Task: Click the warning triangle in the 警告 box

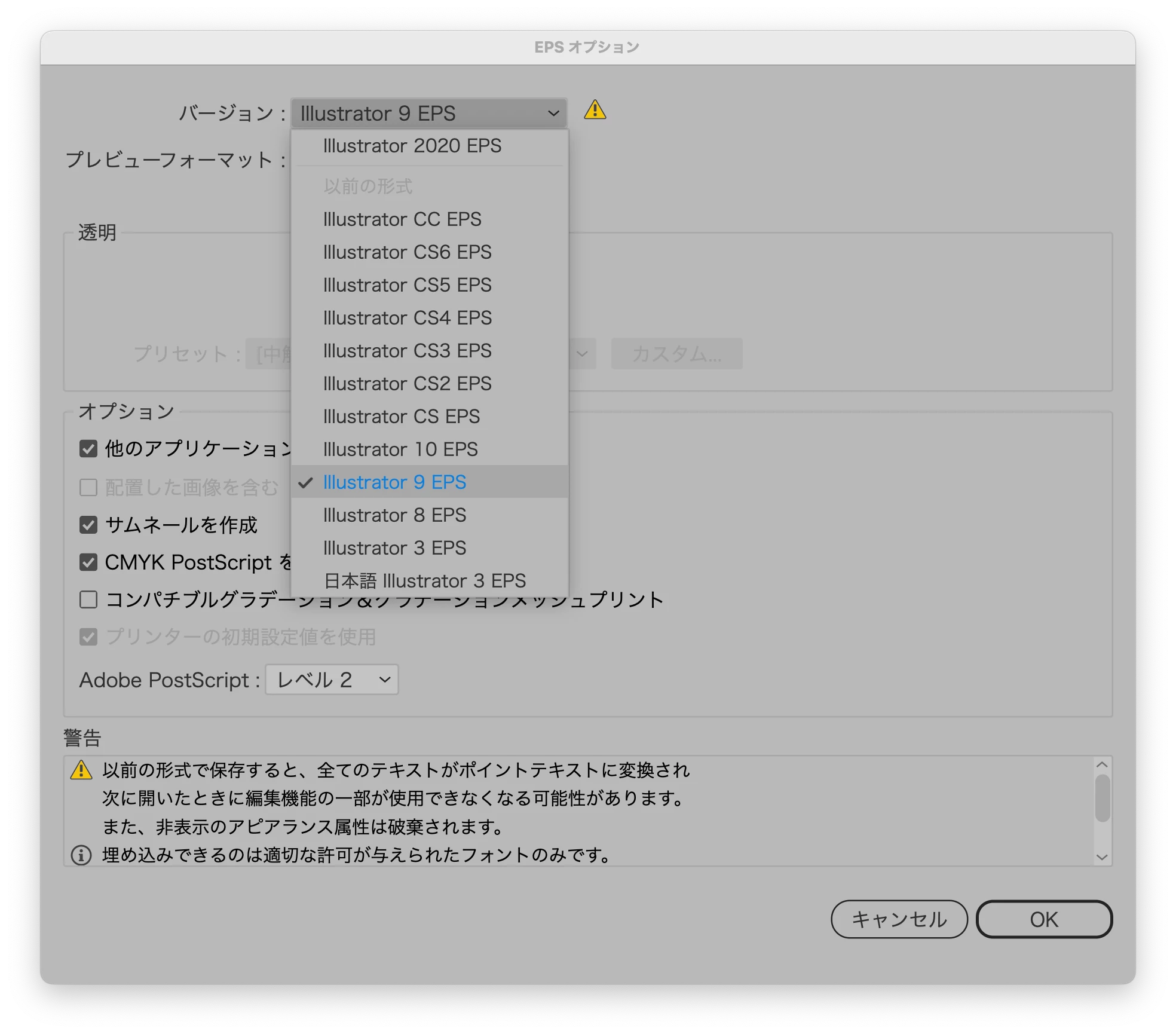Action: coord(81,770)
